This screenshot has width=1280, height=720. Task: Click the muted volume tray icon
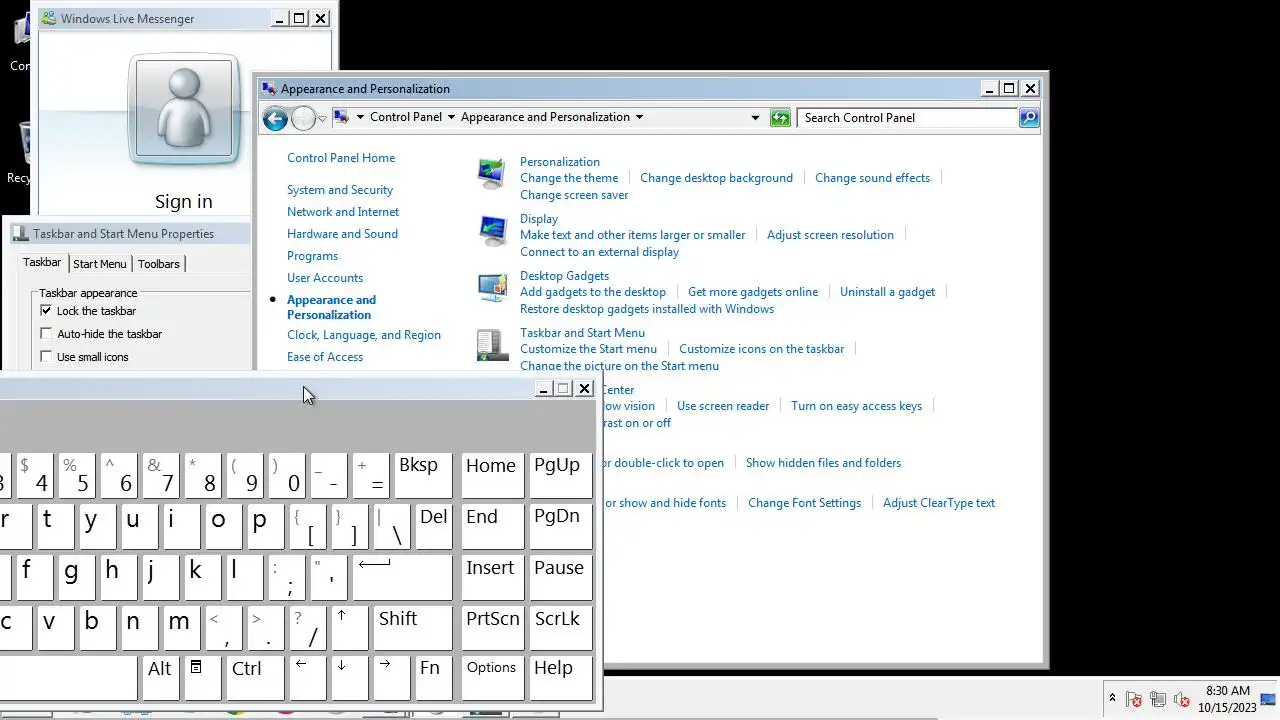click(1182, 699)
